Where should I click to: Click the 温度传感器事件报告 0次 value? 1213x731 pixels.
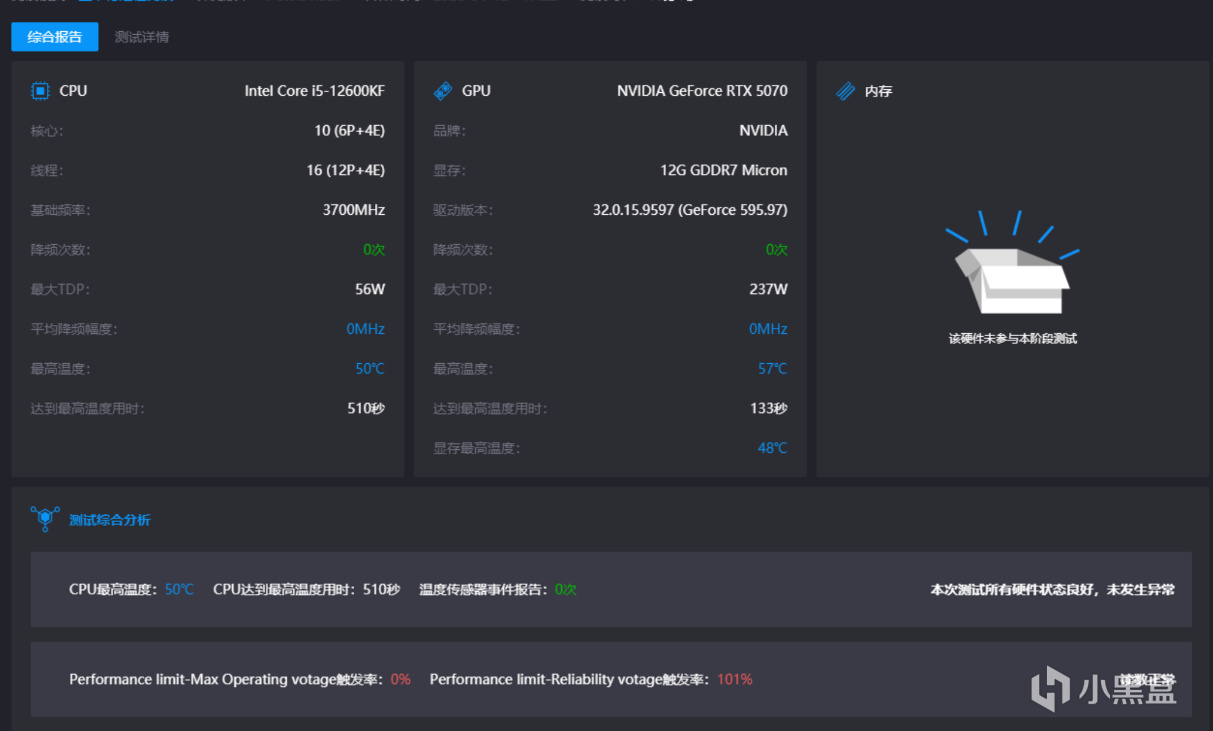[566, 590]
